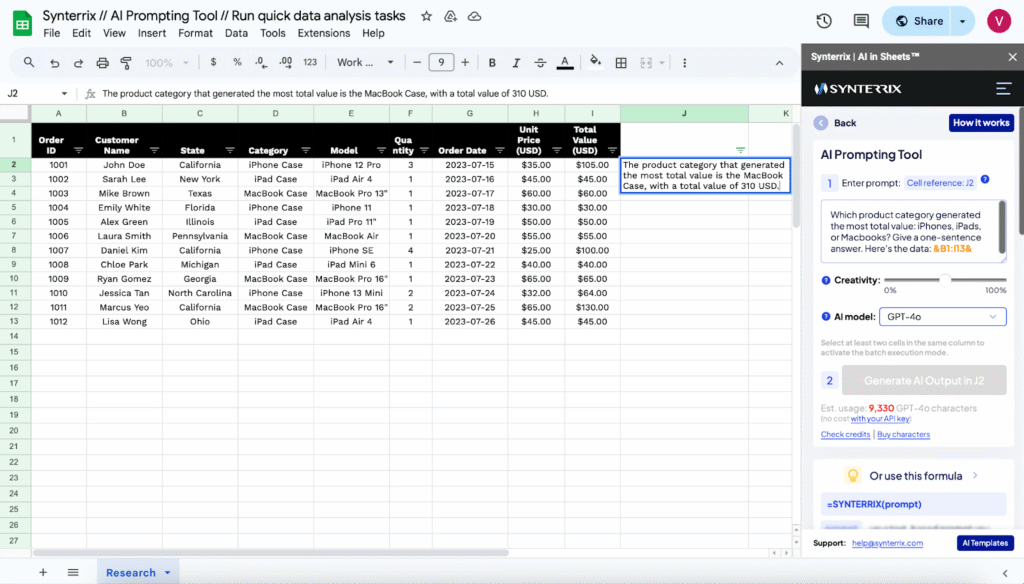
Task: Show more toolbar options
Action: tap(684, 63)
